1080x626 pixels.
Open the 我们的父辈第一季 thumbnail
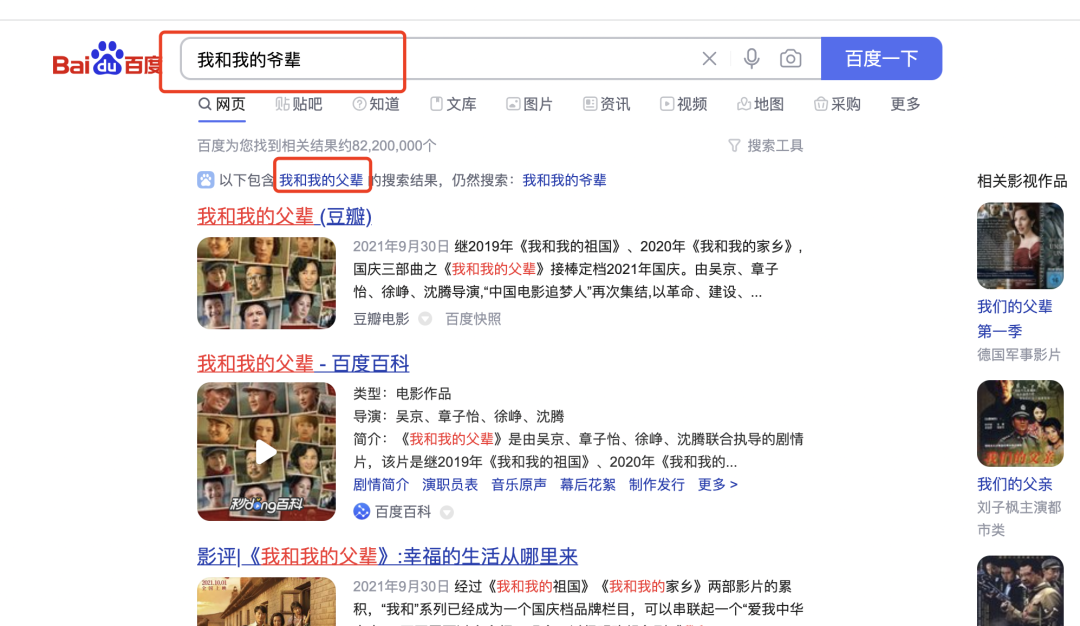(x=1020, y=245)
